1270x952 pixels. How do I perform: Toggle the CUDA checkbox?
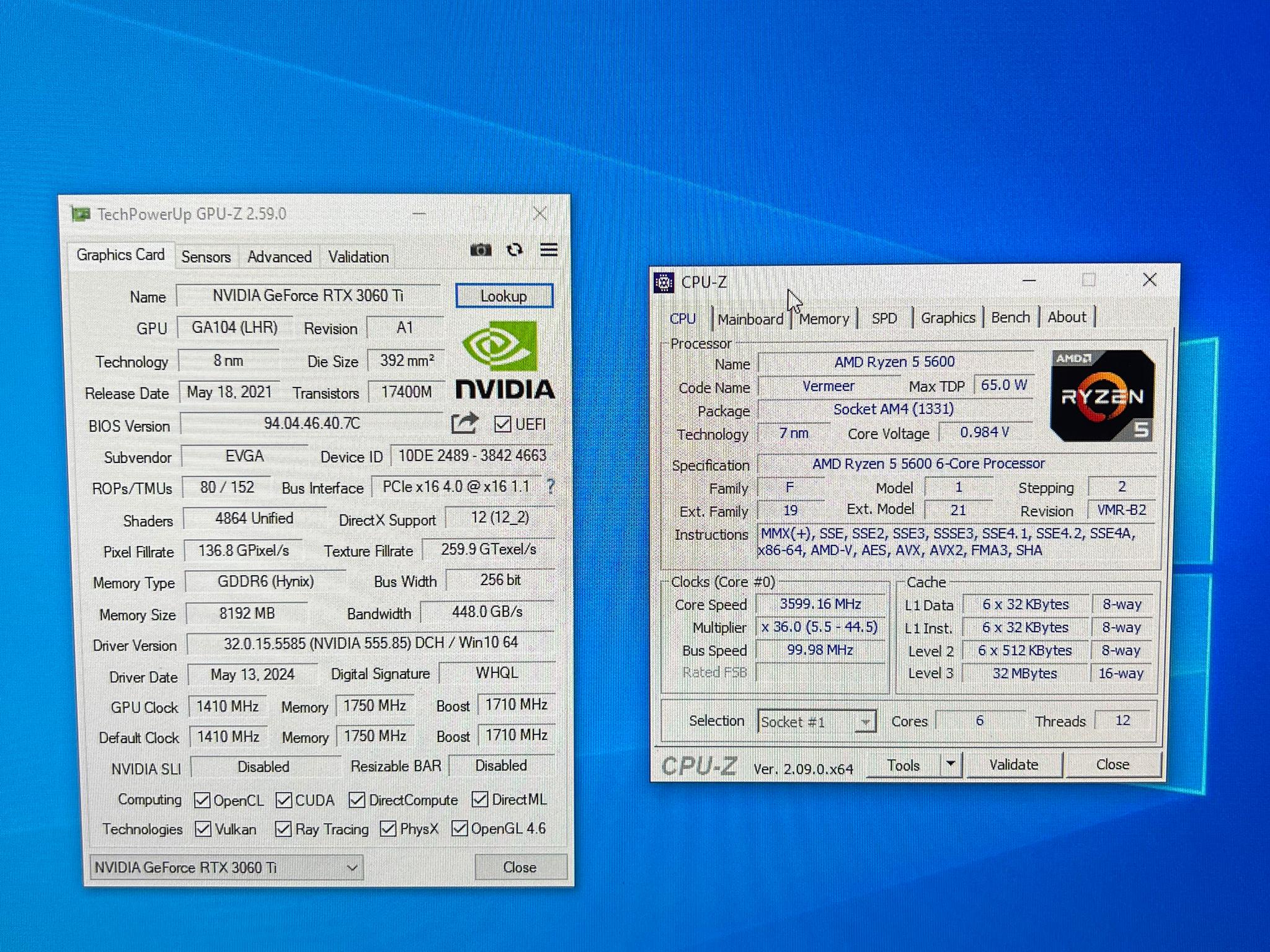284,801
